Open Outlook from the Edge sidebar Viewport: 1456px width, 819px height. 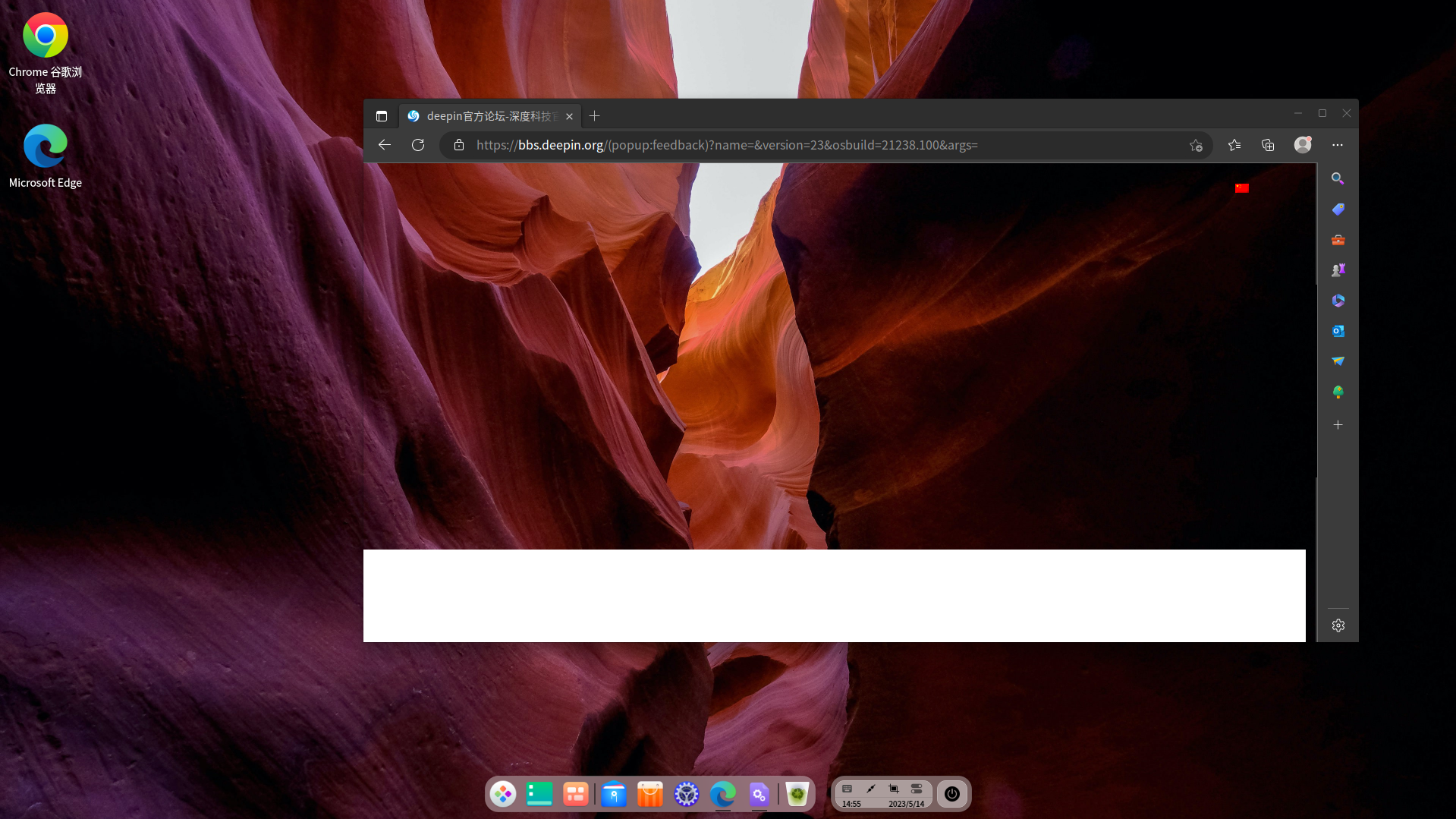click(x=1338, y=331)
